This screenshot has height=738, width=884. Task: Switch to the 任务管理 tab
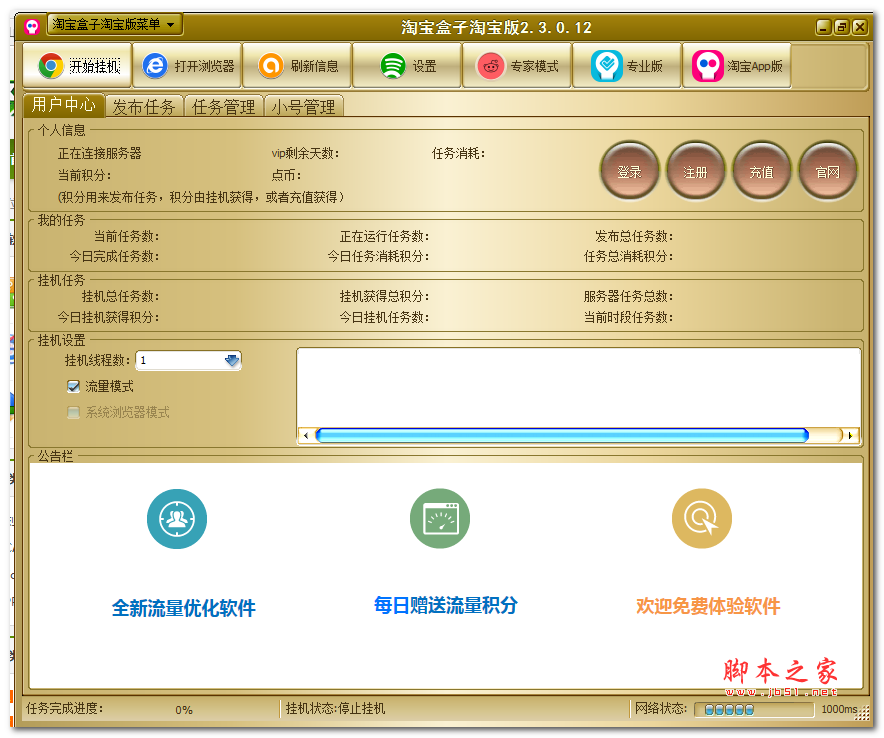223,107
